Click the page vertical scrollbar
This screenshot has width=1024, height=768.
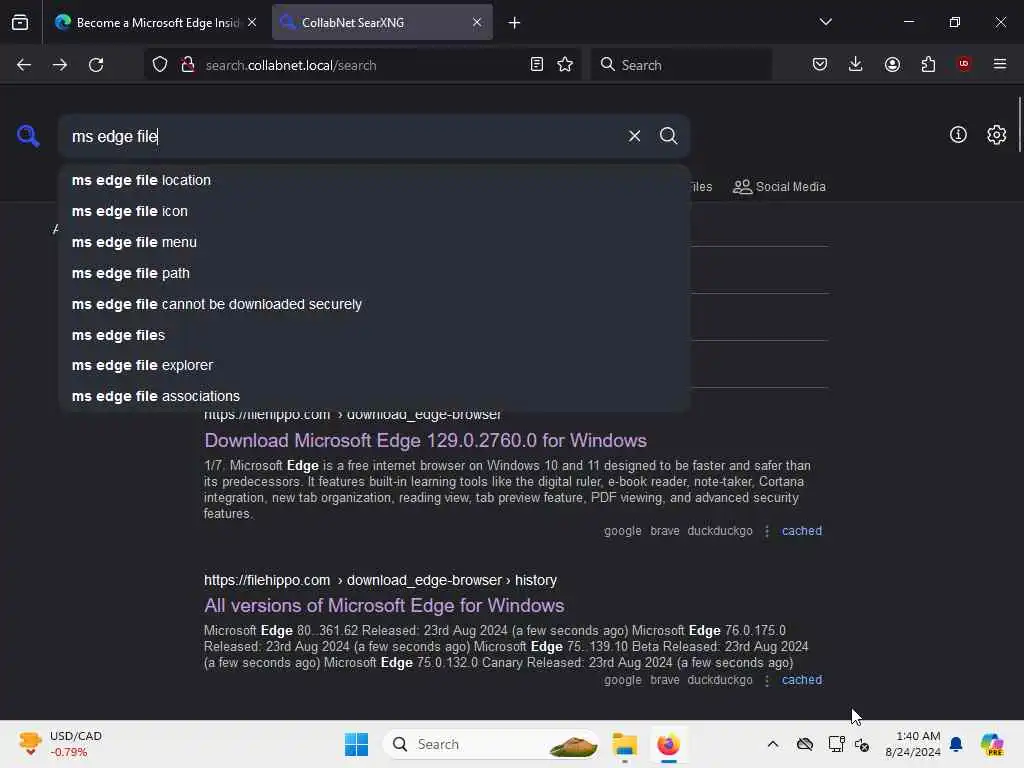tap(1019, 124)
